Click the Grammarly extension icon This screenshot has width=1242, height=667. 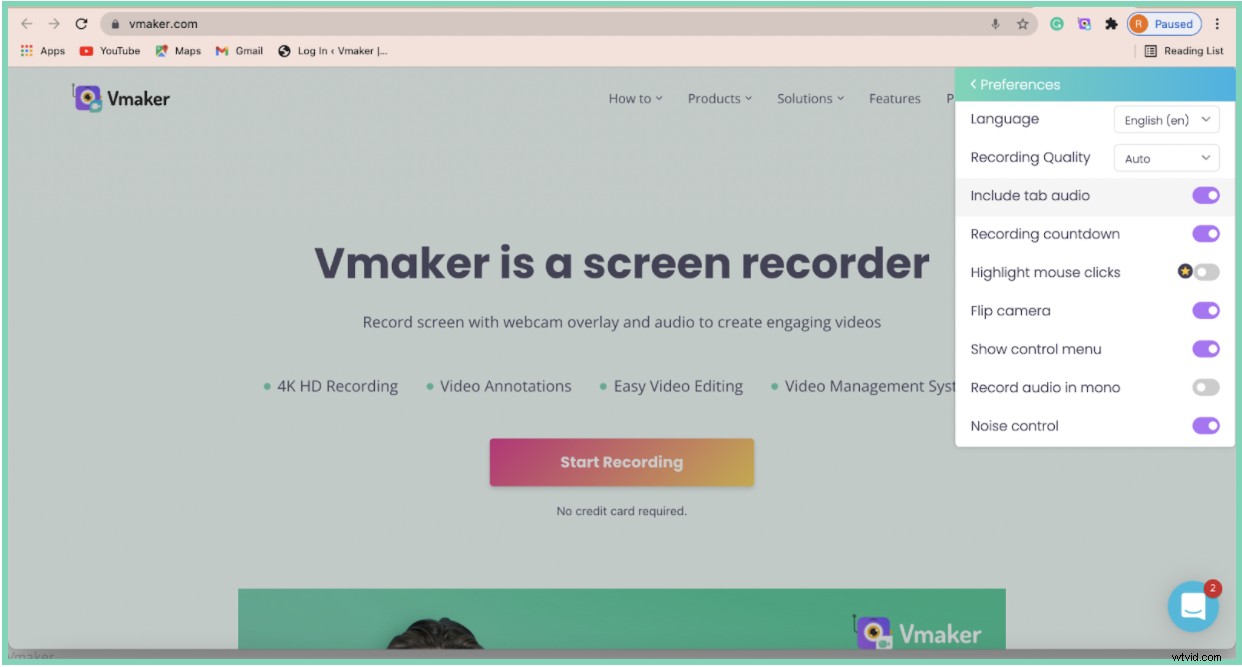pyautogui.click(x=1058, y=23)
